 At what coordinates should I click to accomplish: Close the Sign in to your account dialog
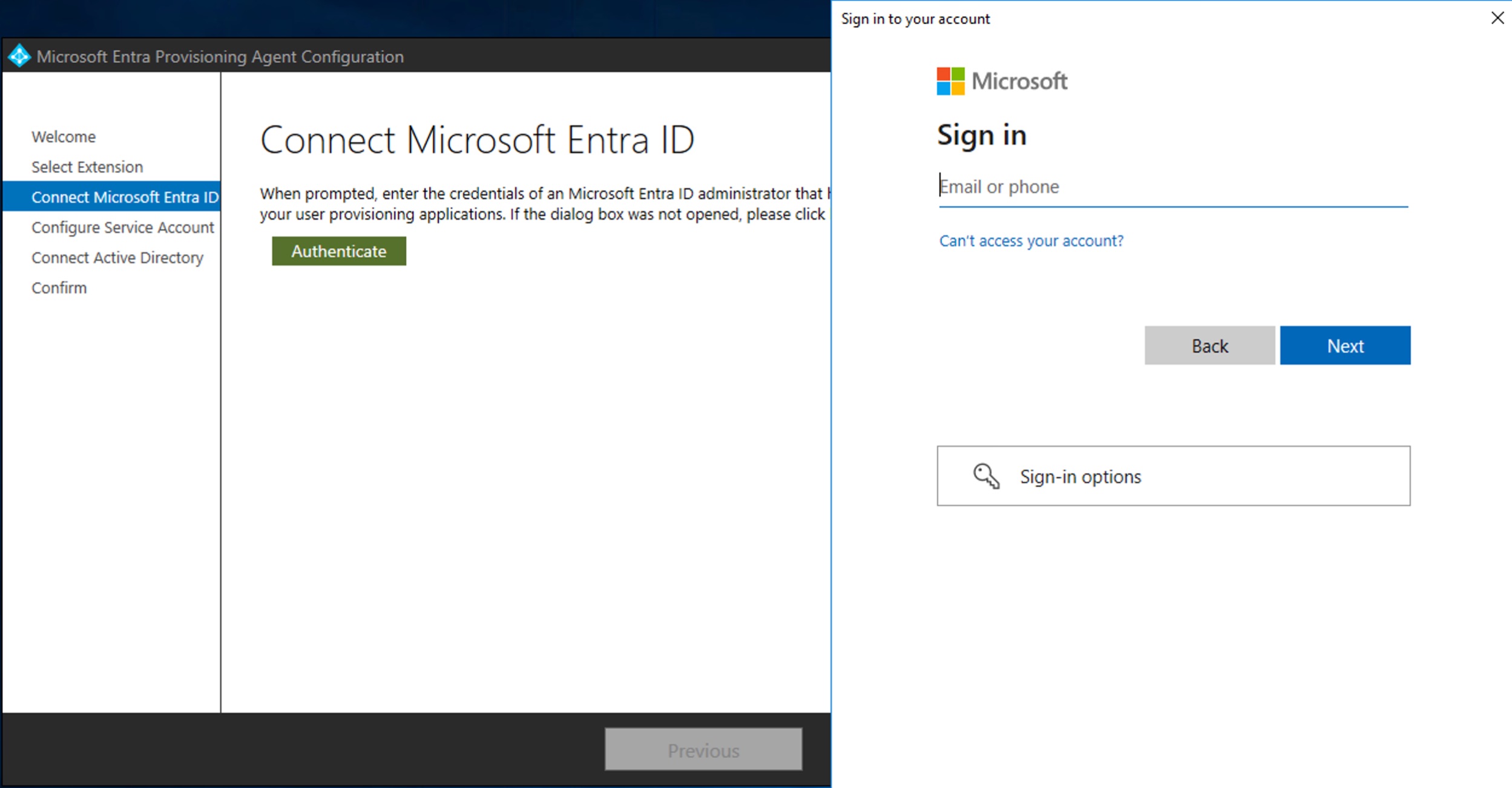tap(1498, 18)
